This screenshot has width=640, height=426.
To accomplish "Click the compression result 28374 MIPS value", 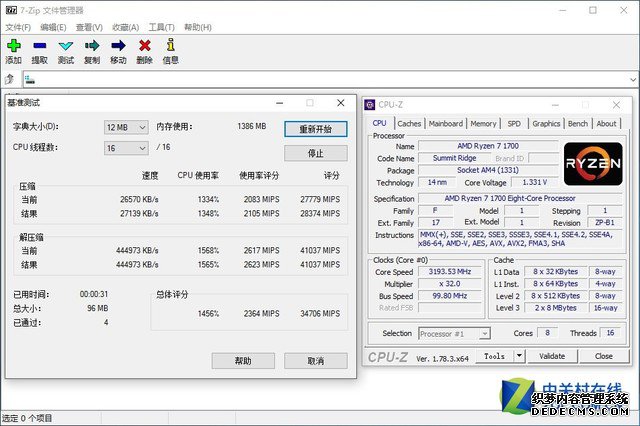I will 320,213.
